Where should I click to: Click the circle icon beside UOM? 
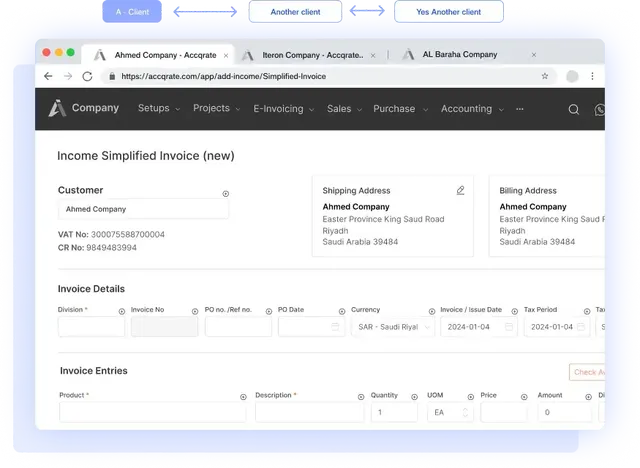coord(471,397)
